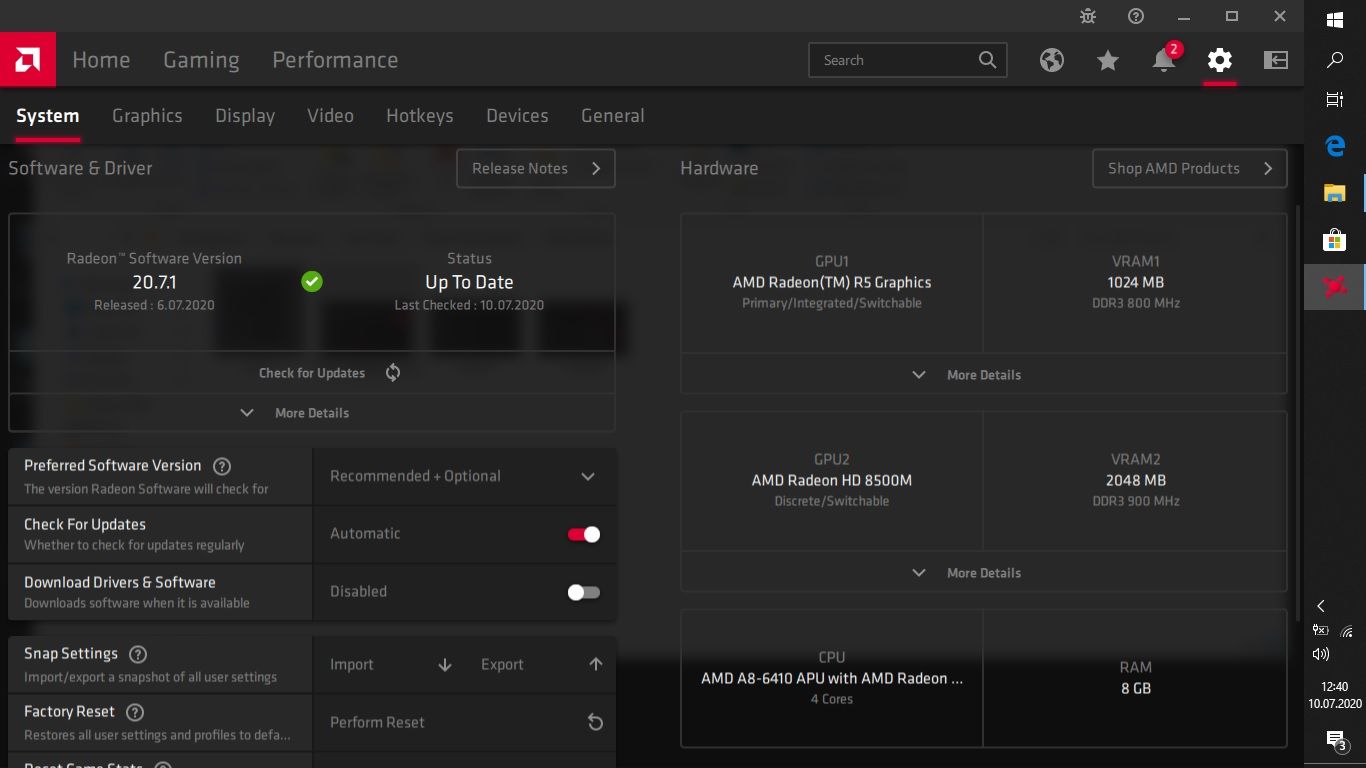Click Import snapshot button
Image resolution: width=1366 pixels, height=768 pixels.
(x=391, y=665)
